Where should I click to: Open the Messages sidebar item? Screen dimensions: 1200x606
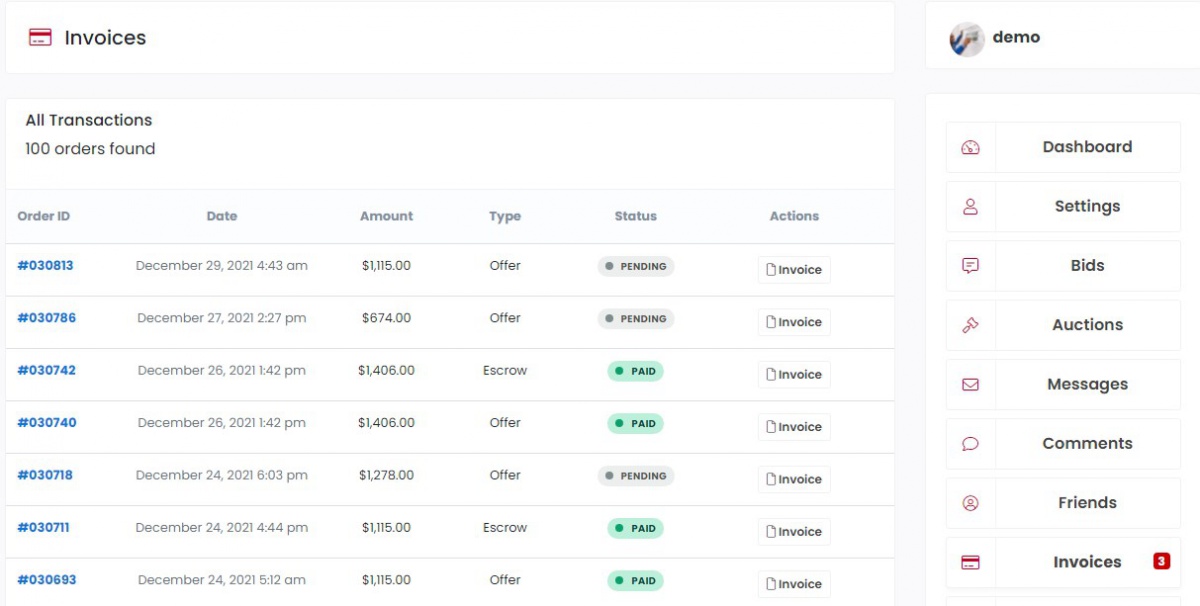(1087, 384)
